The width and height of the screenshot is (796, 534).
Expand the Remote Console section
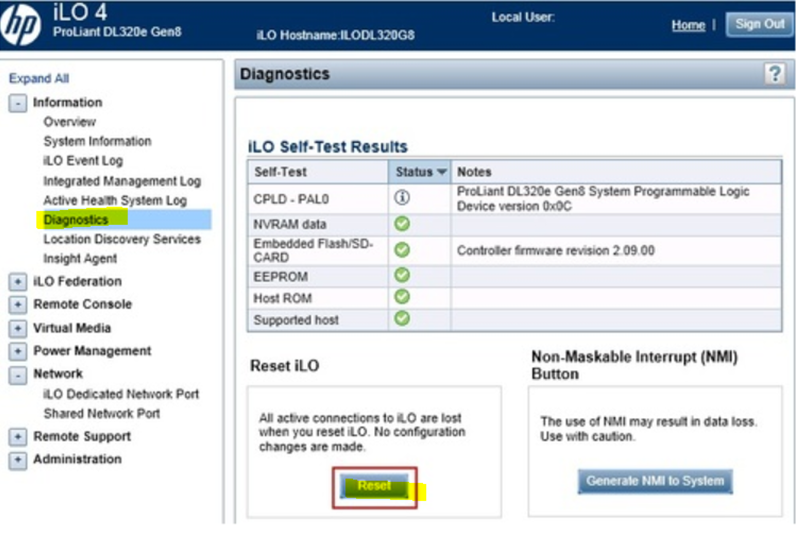[x=18, y=305]
